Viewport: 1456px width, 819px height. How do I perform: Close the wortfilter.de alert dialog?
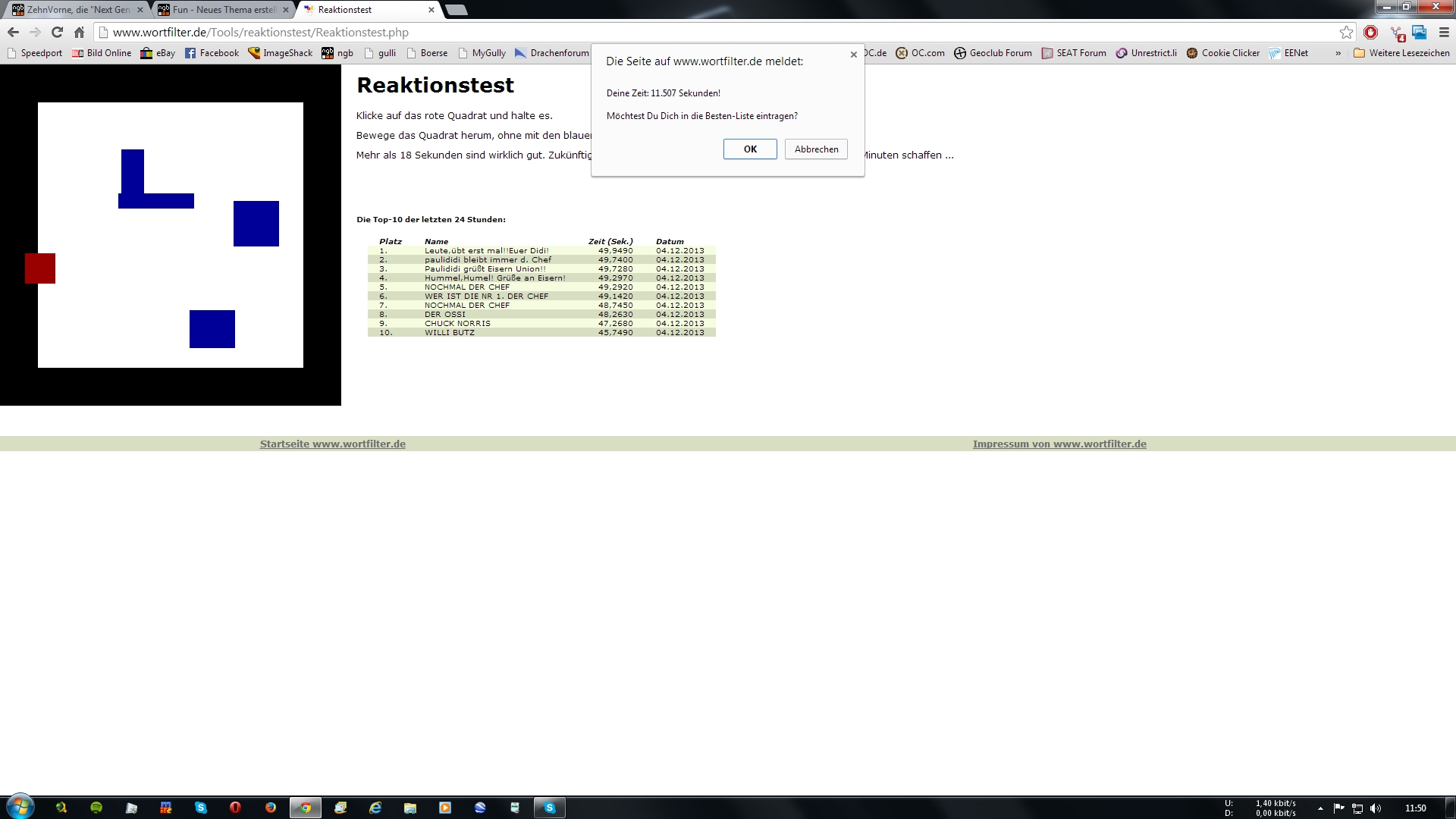click(x=854, y=55)
